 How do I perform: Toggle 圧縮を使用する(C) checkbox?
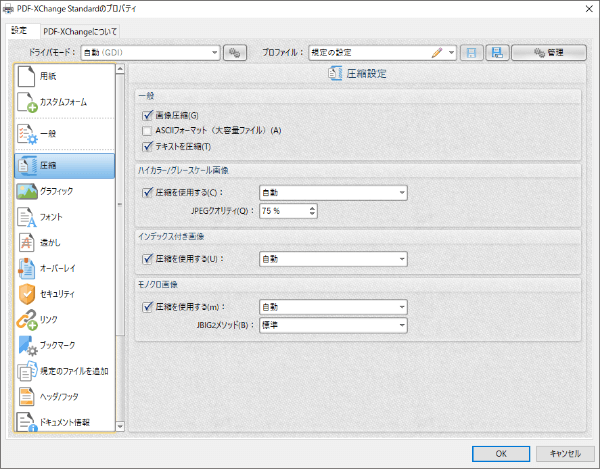(x=147, y=192)
